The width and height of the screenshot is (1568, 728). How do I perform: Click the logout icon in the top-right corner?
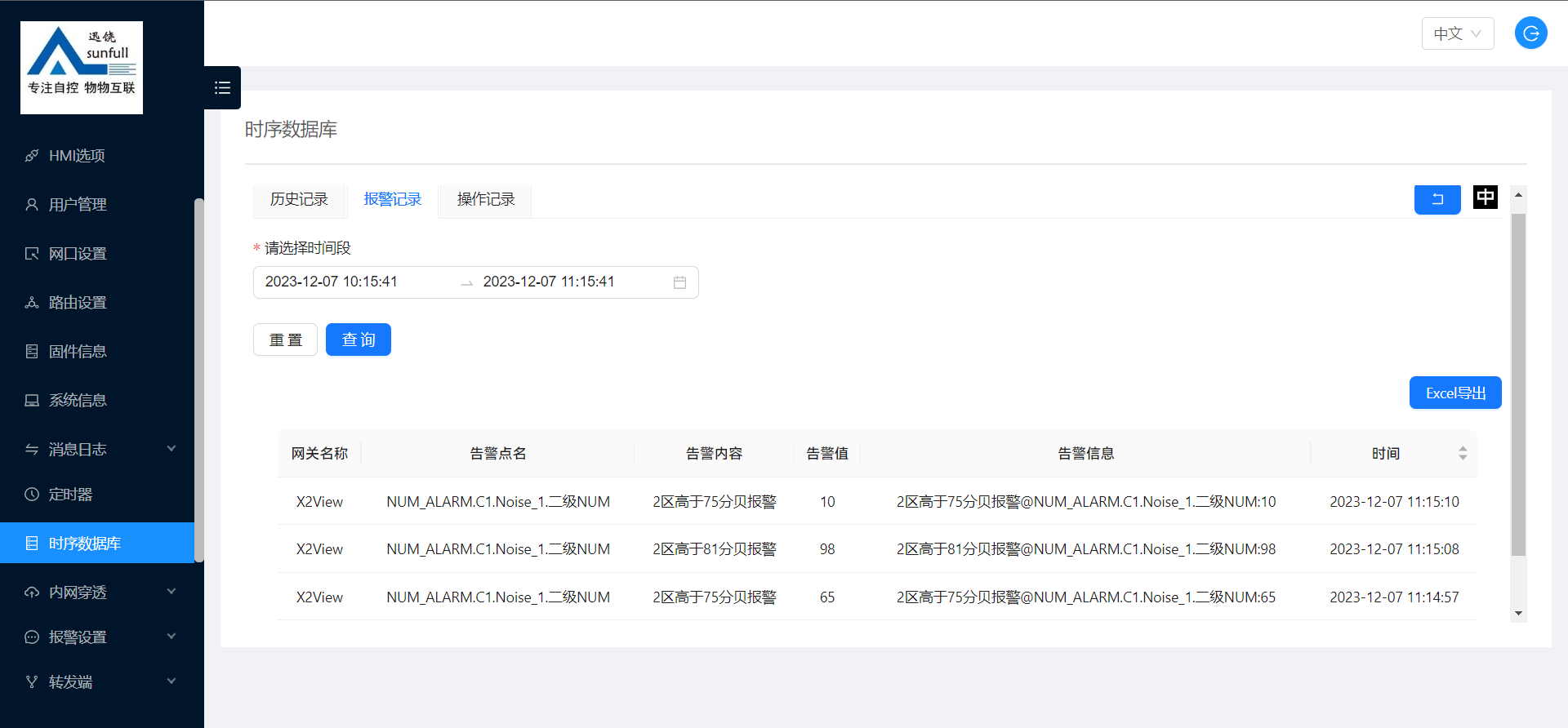point(1530,33)
